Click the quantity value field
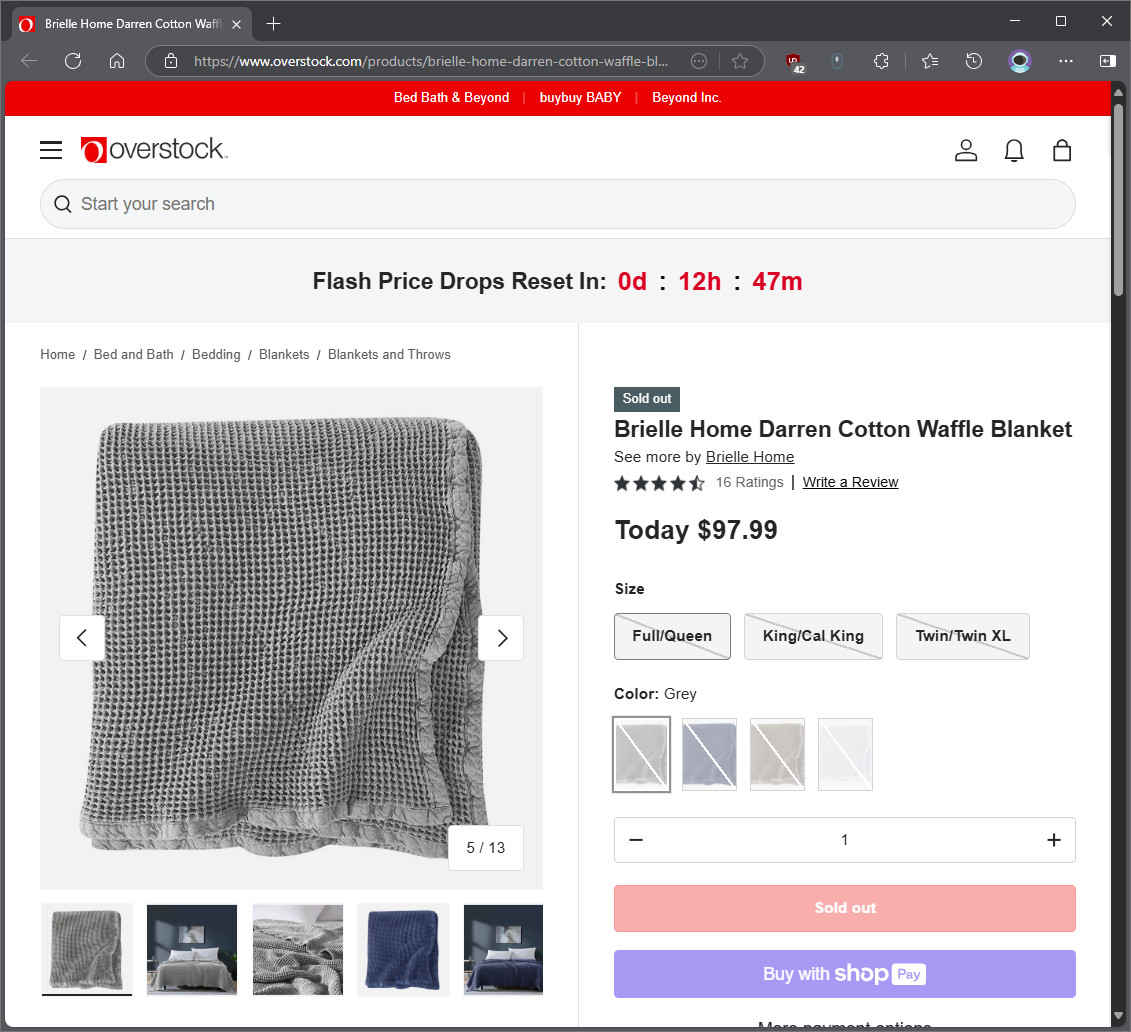 [844, 839]
